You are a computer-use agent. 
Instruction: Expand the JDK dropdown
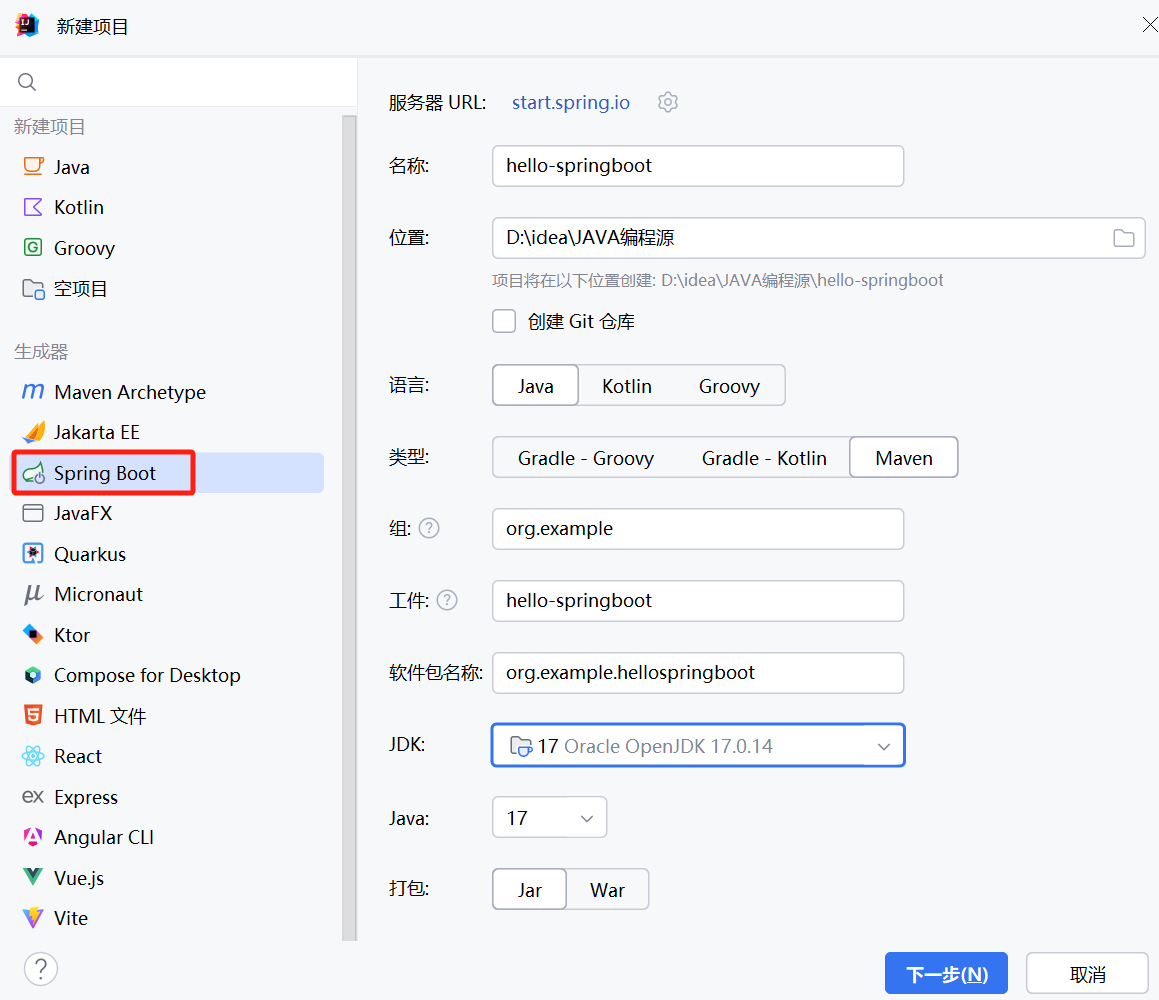point(883,746)
